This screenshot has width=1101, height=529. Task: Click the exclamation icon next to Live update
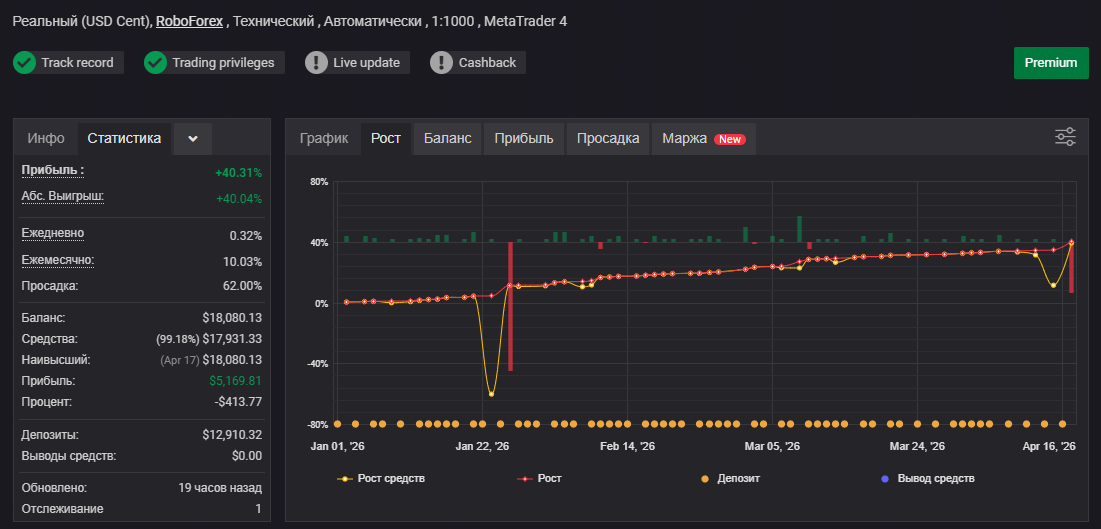pos(317,63)
